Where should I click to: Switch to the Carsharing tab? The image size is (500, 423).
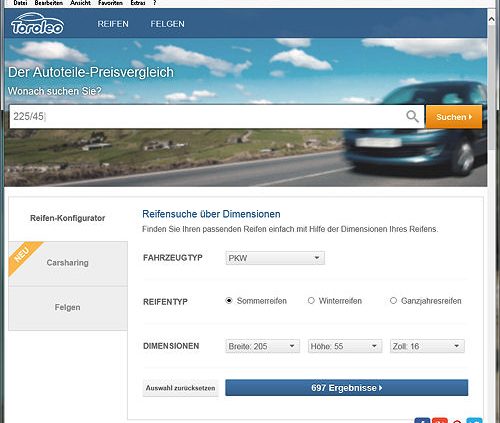(68, 263)
